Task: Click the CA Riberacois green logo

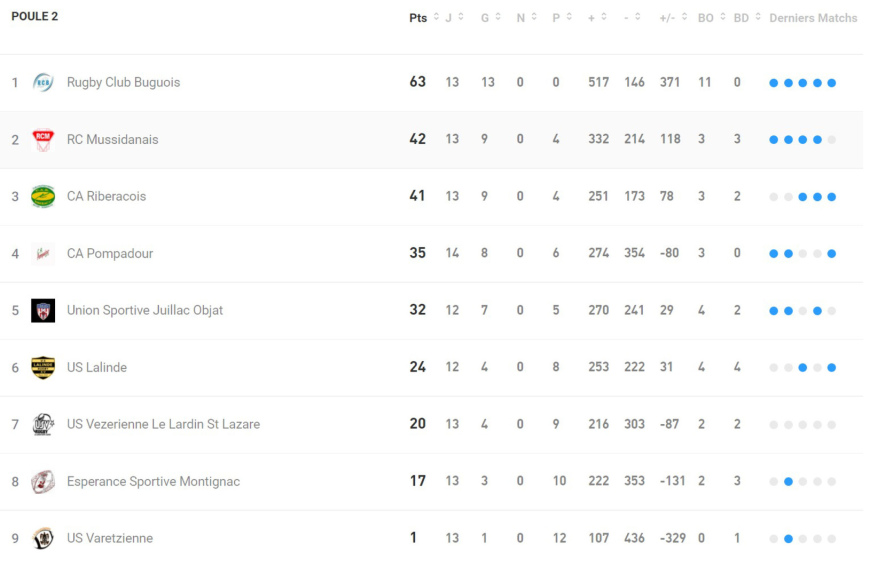Action: tap(43, 196)
